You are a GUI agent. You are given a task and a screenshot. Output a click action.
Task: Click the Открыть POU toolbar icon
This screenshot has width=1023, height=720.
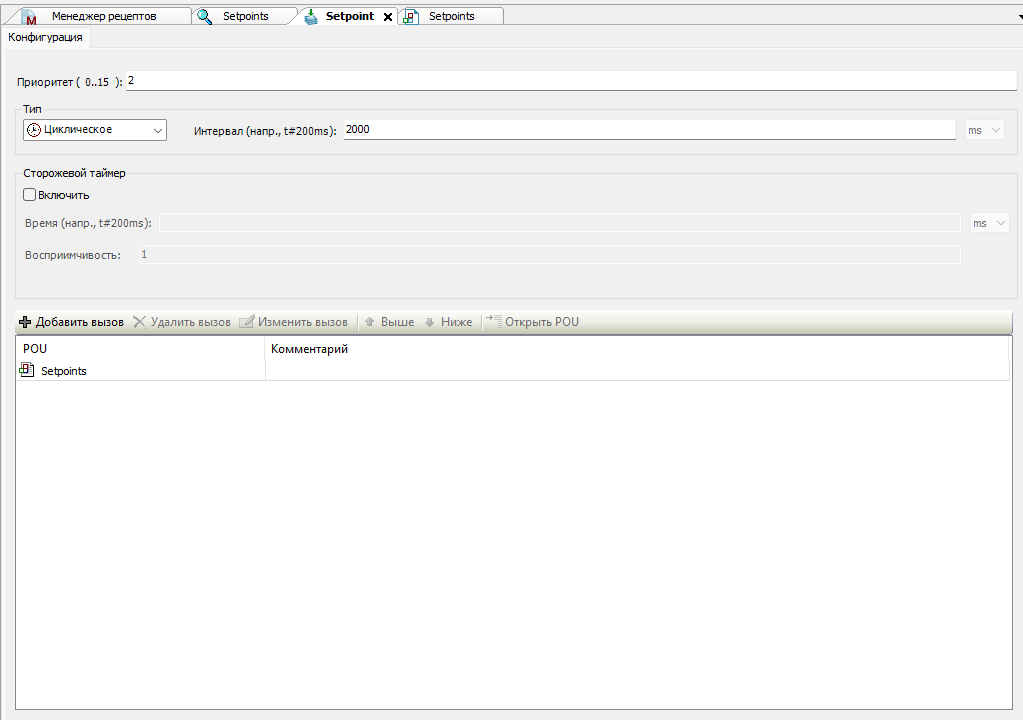point(493,321)
